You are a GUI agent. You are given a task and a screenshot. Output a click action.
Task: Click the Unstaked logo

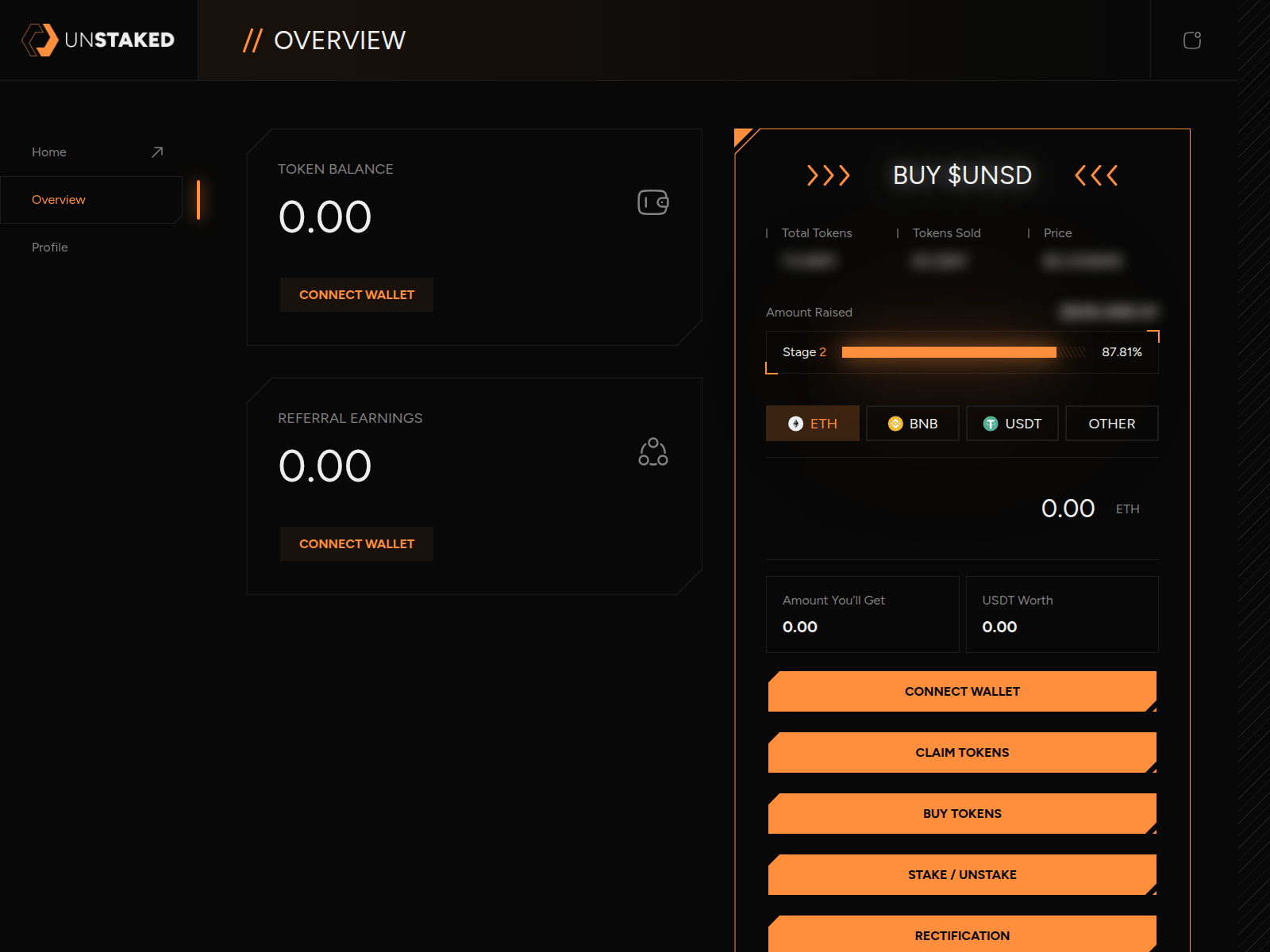tap(98, 40)
